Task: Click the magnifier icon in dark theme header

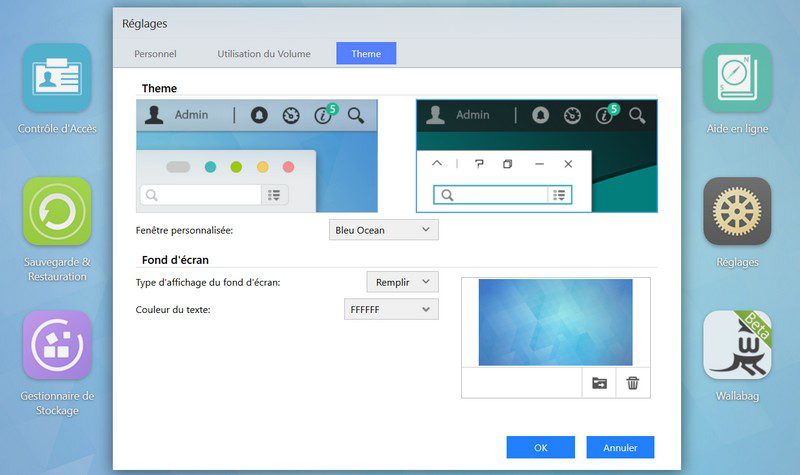Action: [637, 115]
